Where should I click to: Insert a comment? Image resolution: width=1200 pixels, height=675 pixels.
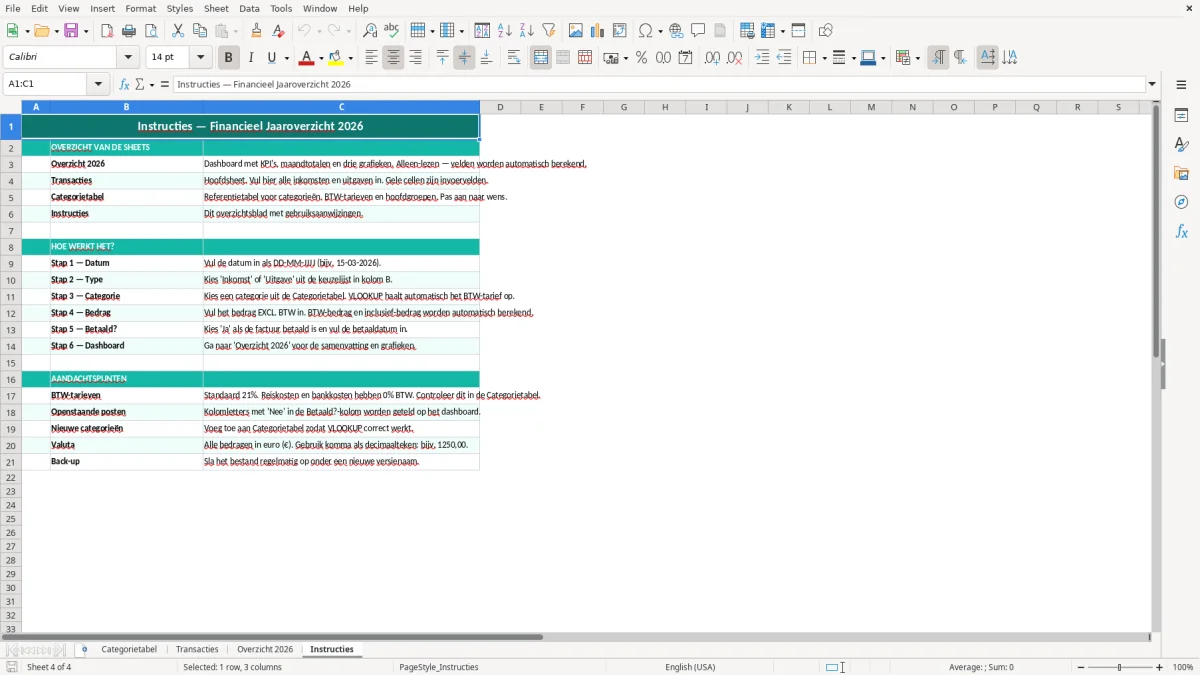coord(698,31)
